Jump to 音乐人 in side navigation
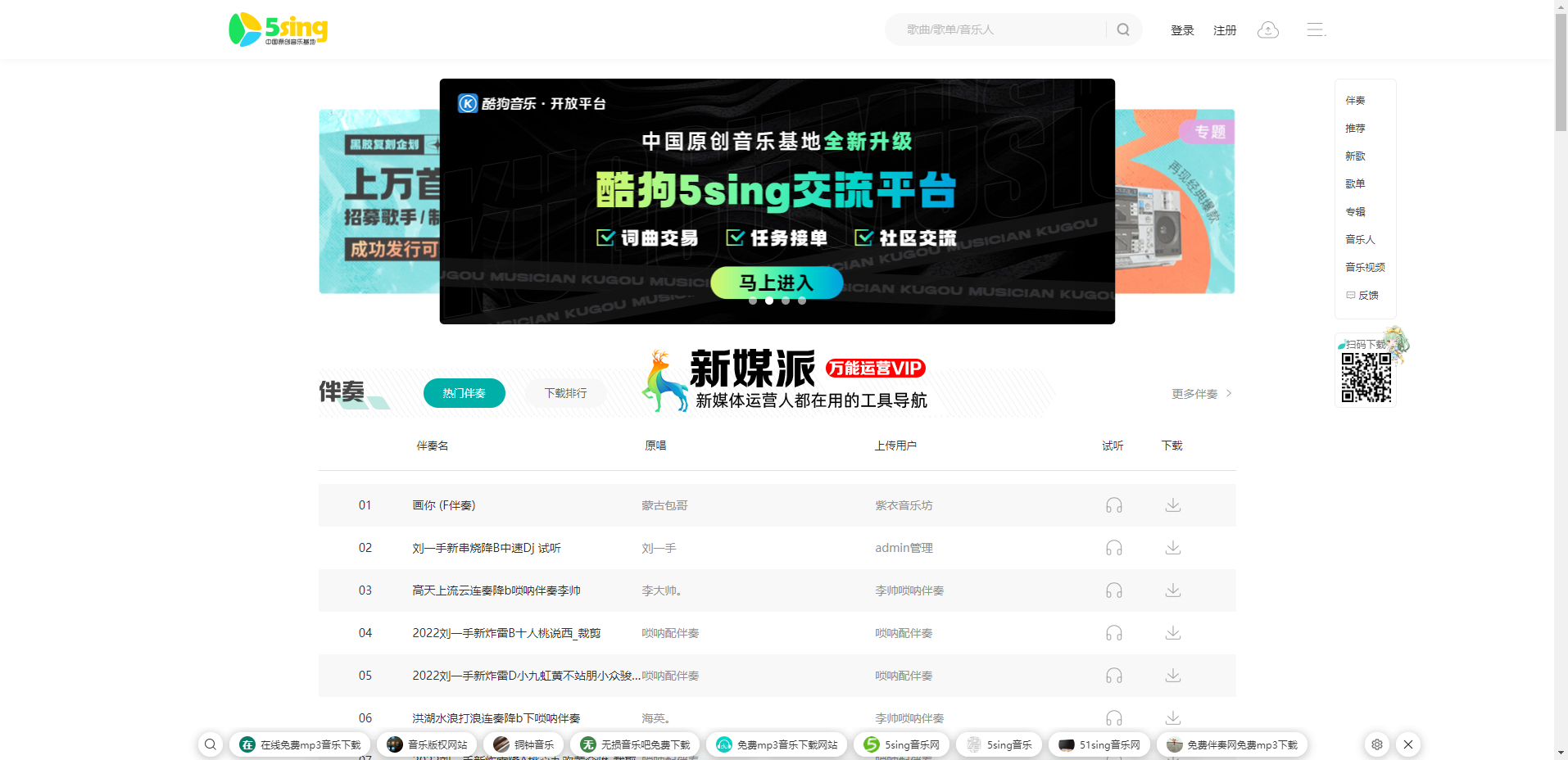This screenshot has width=1568, height=760. [1360, 240]
